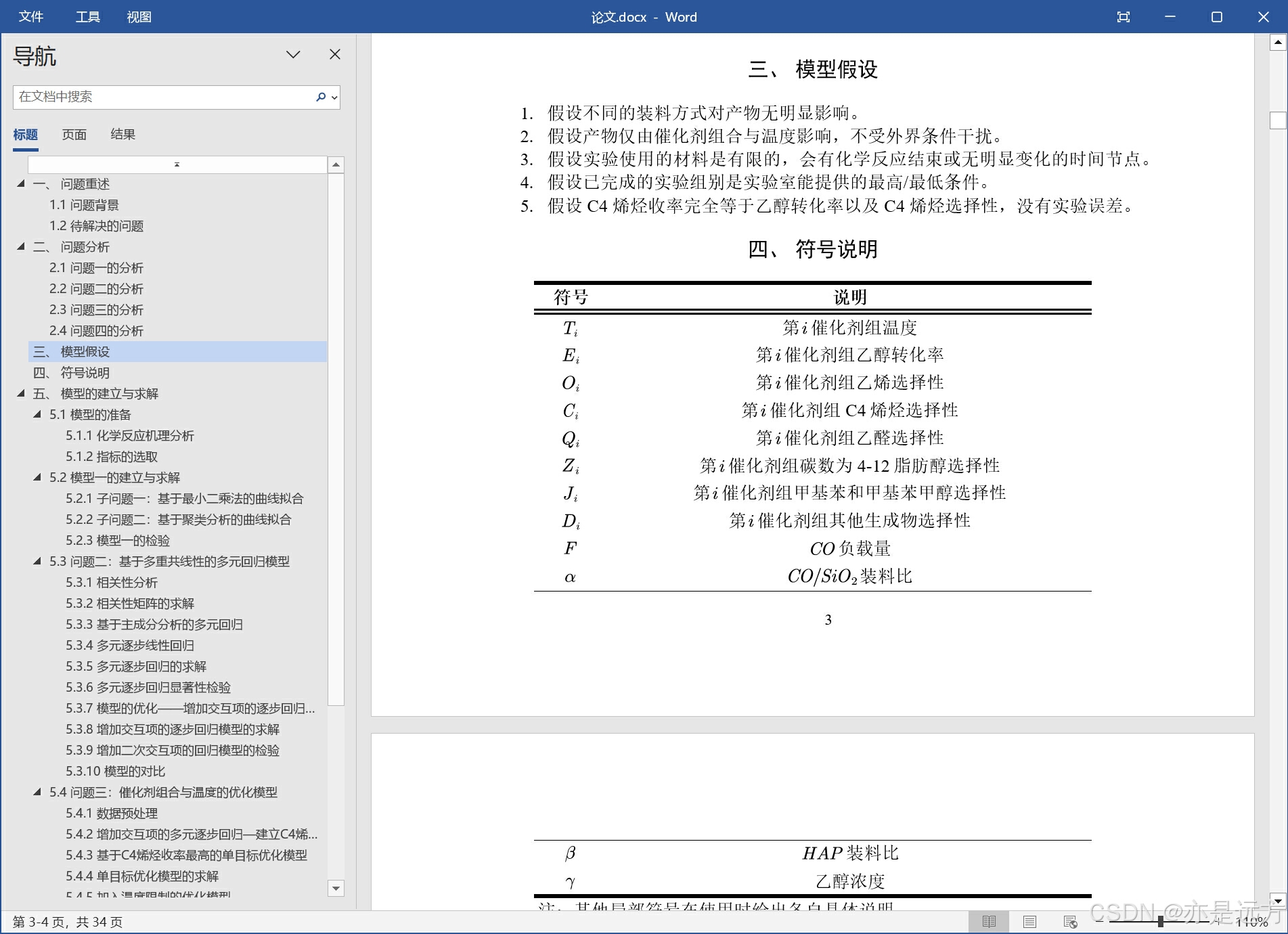Collapse the 5.2 模型一的建立与求解 node
Screen dimensions: 1288x934
point(37,477)
